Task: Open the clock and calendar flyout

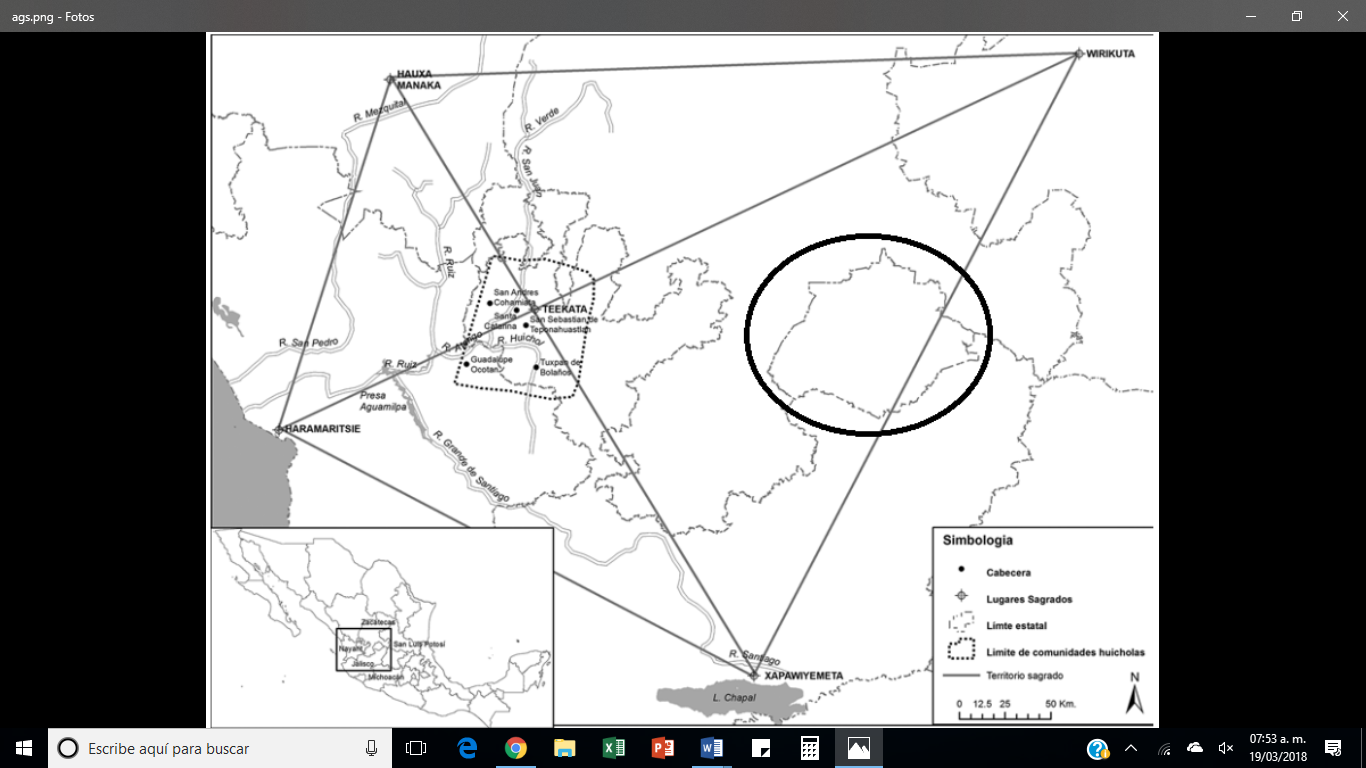Action: pos(1278,748)
